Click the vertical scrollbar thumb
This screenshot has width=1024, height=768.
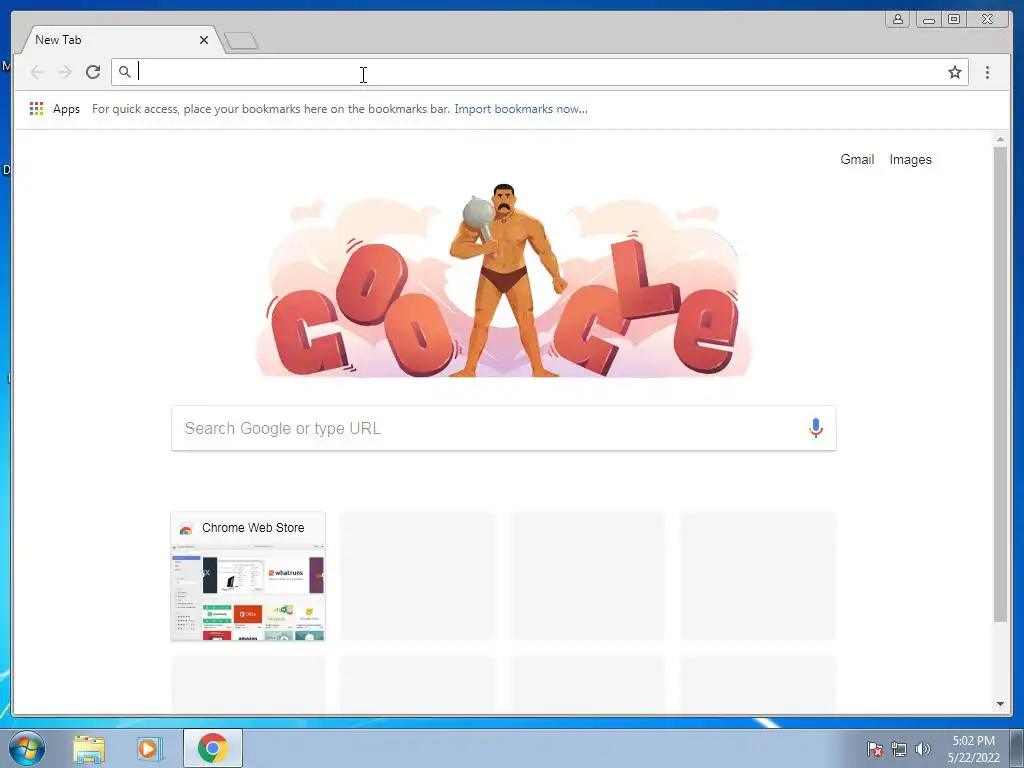1000,384
